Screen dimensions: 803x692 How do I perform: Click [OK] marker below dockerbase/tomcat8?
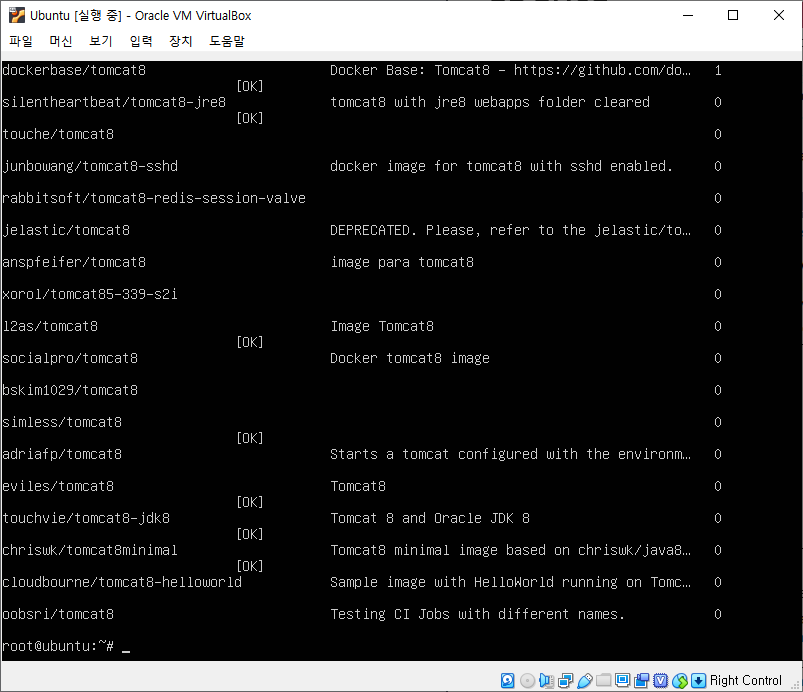(250, 86)
